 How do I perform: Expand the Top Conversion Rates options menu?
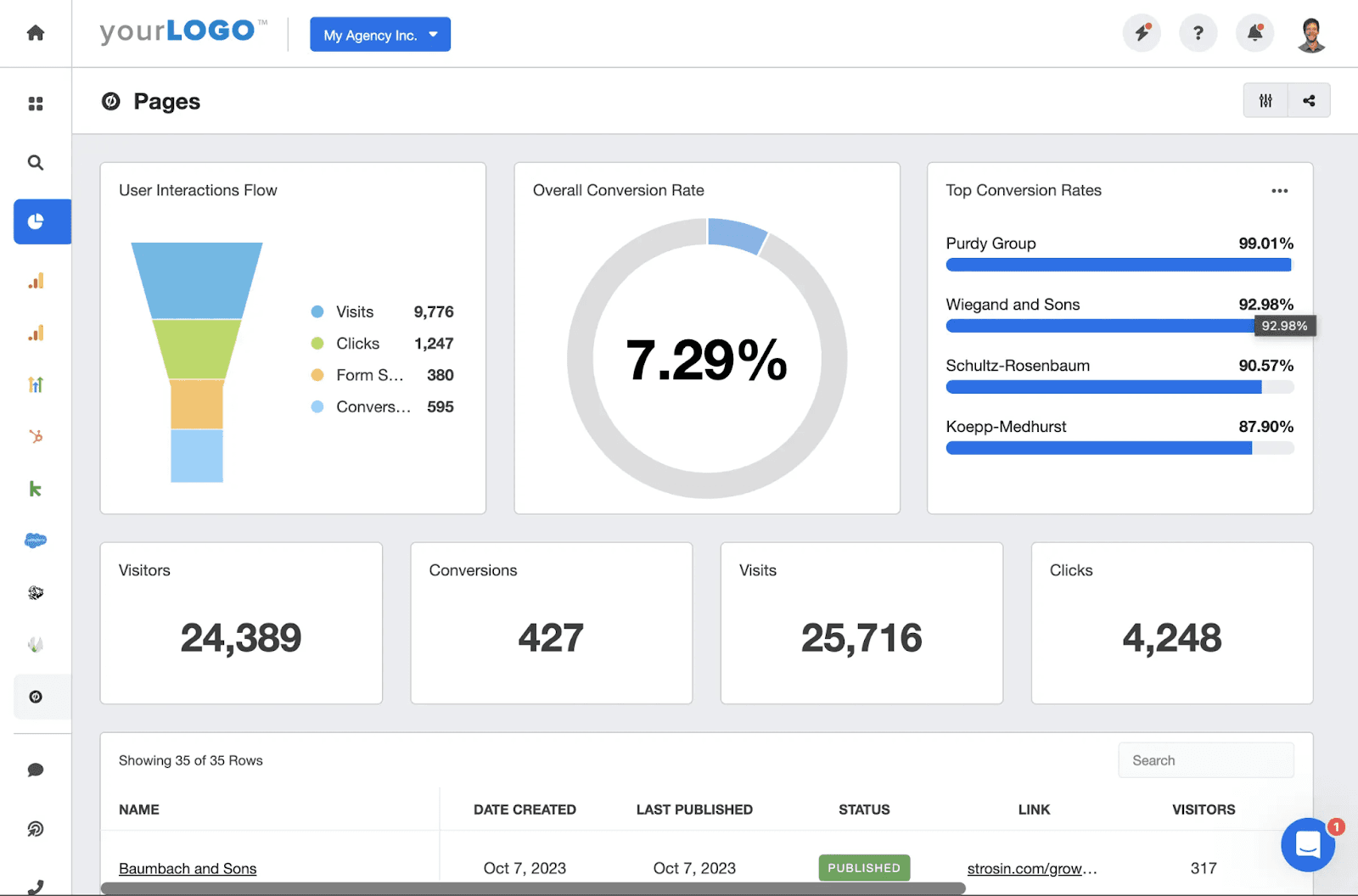(1279, 191)
